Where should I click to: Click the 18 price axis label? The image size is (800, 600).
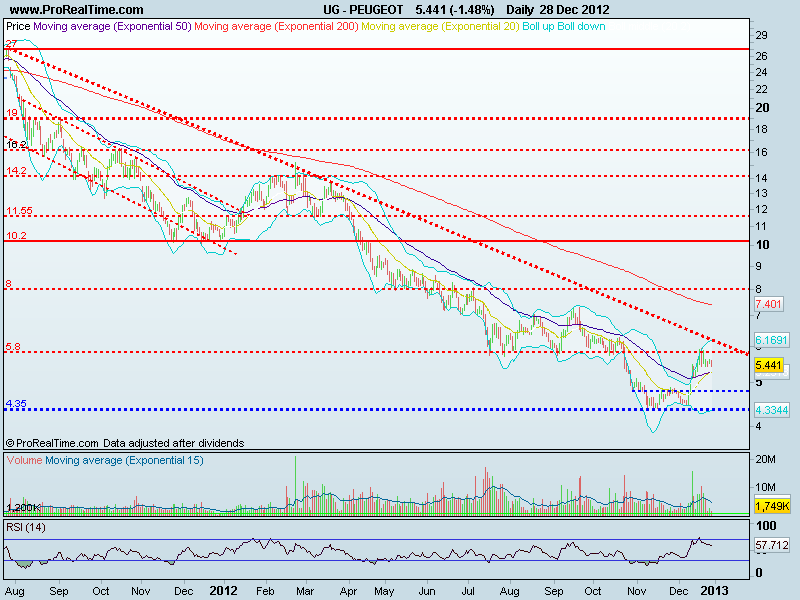pos(761,129)
